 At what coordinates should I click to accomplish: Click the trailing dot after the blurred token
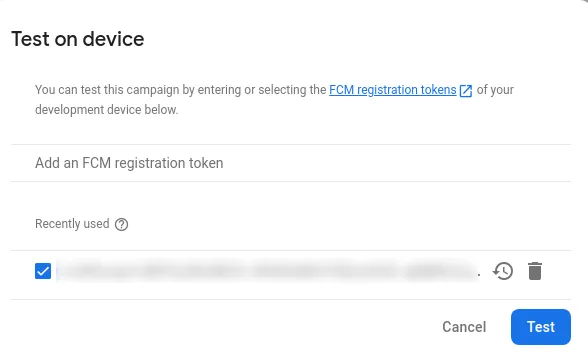(x=479, y=275)
